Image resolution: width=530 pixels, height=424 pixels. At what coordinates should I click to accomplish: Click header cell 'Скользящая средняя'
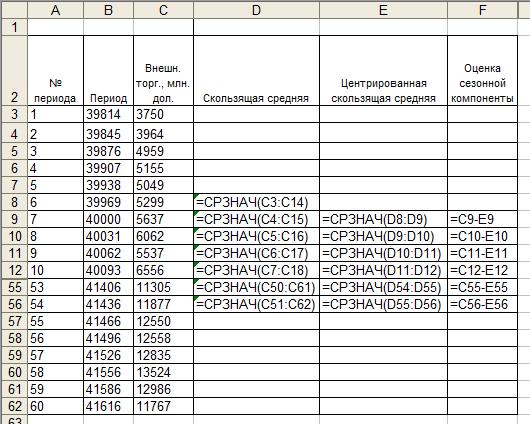click(256, 70)
